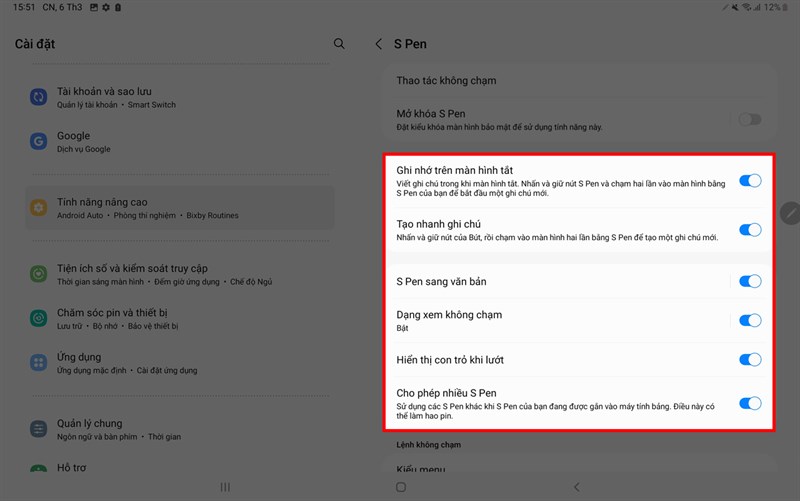Turn off Tạo nhanh ghi chú switch
The image size is (800, 501).
[x=750, y=230]
